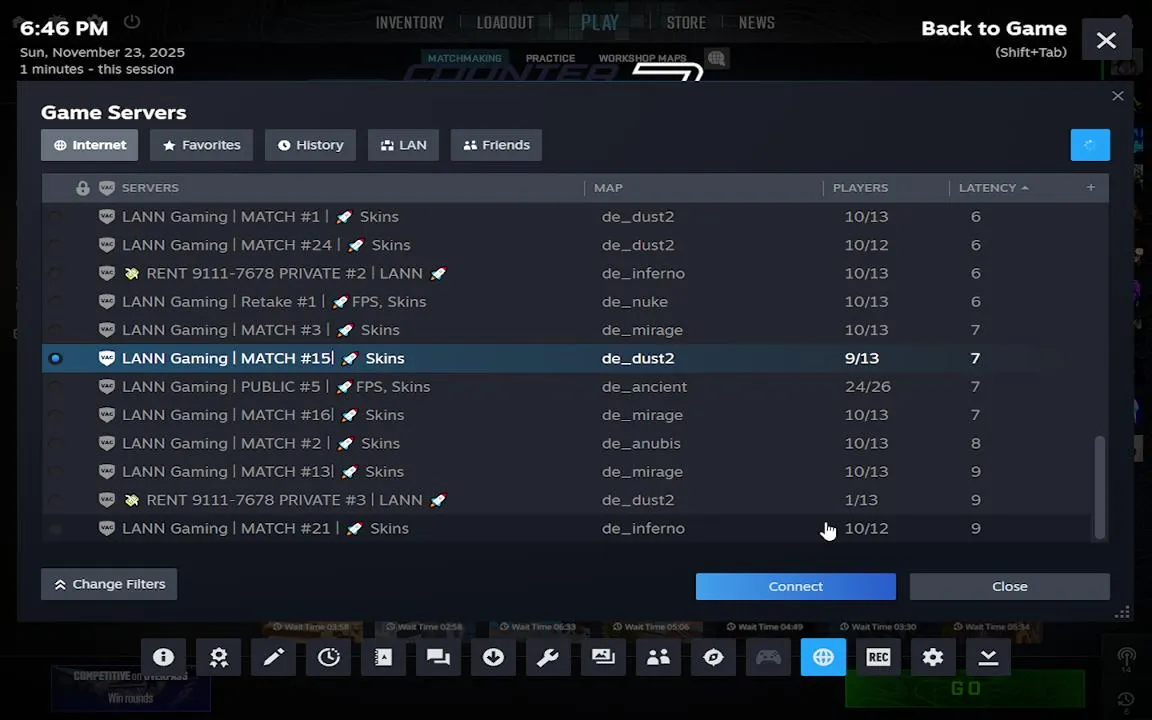The width and height of the screenshot is (1152, 720).
Task: Expand the Change Filters panel
Action: pyautogui.click(x=109, y=584)
